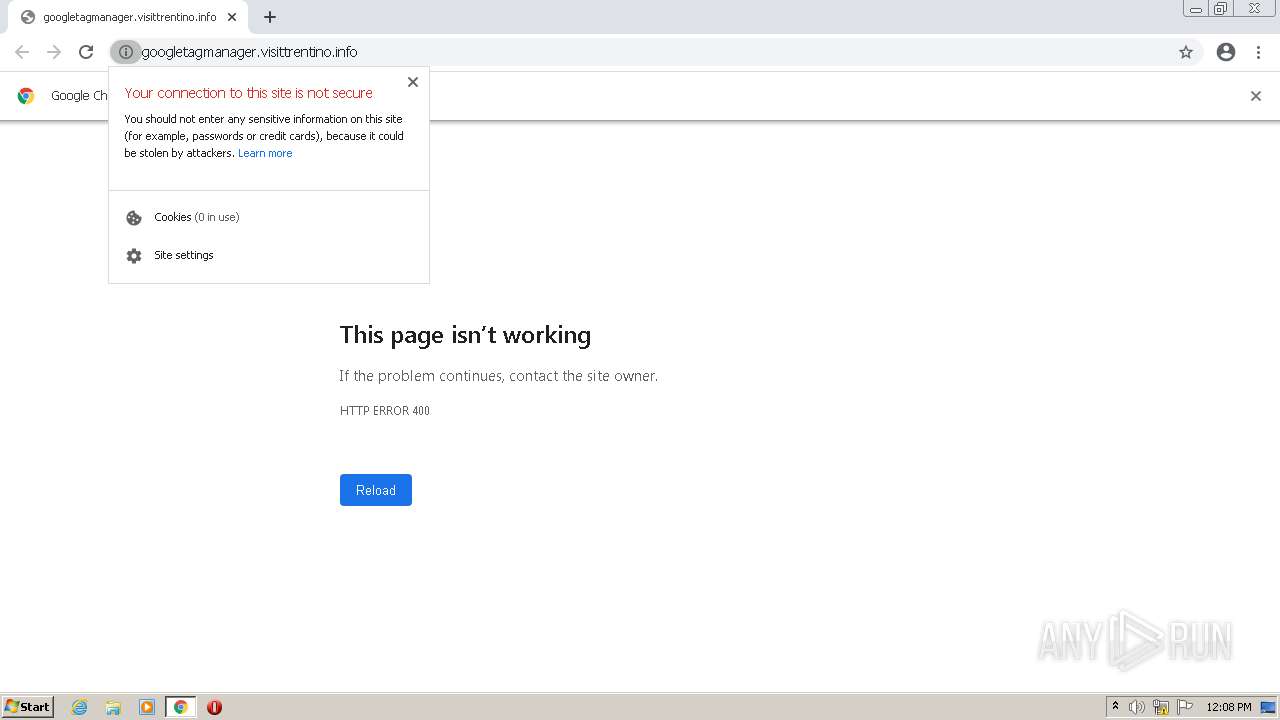Viewport: 1280px width, 720px height.
Task: Bookmark this page with the star icon
Action: [1186, 52]
